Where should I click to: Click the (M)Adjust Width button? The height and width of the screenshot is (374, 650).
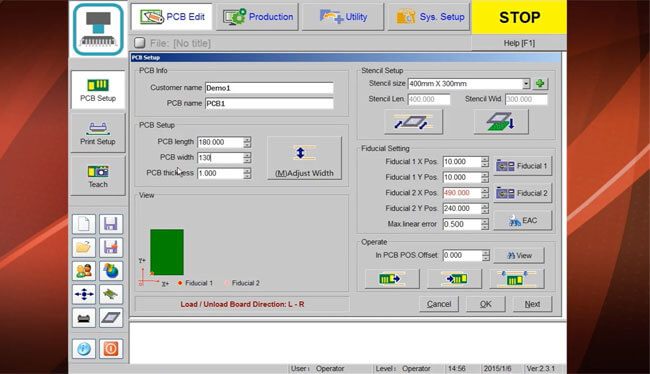(x=304, y=158)
